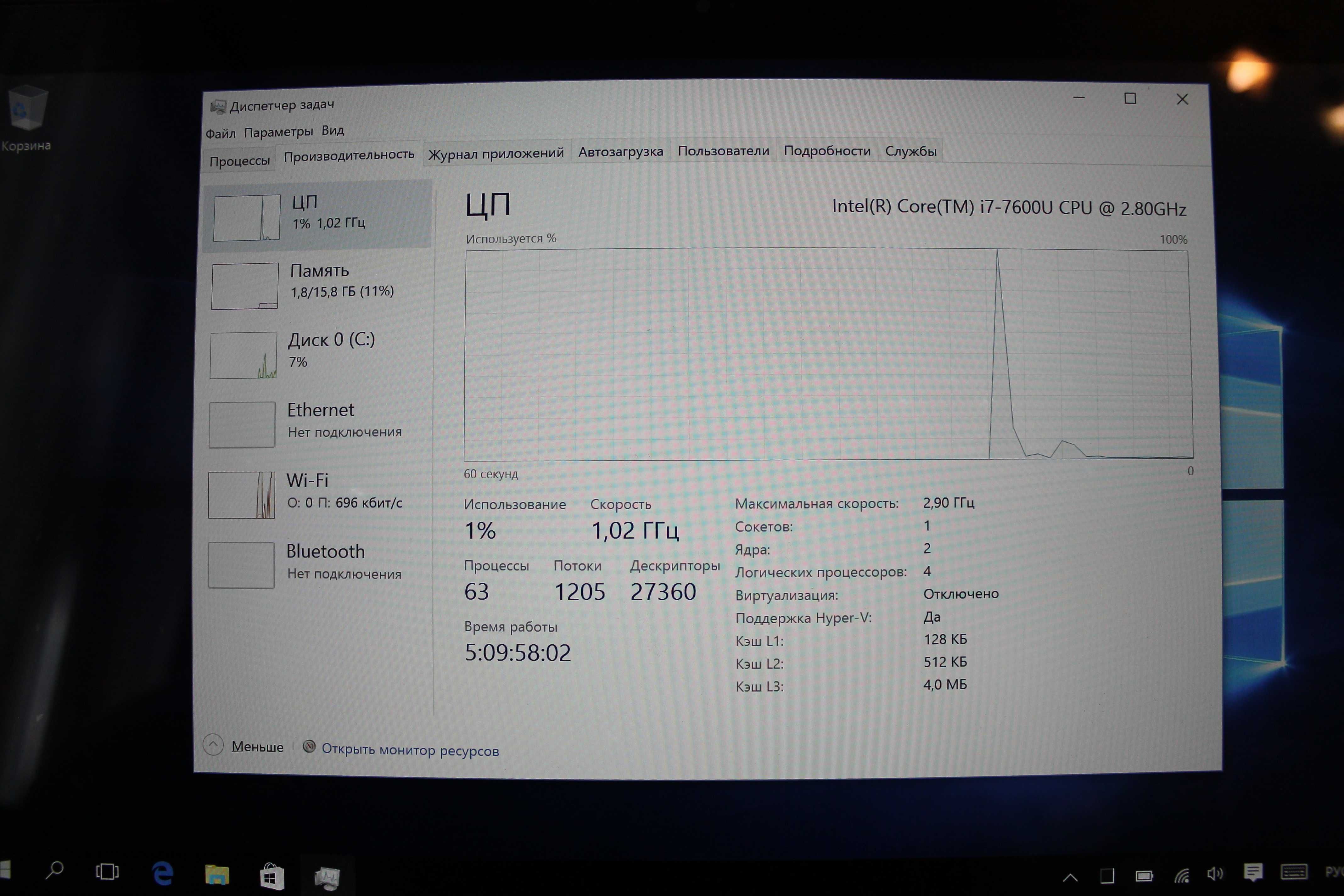Open Microsoft Store from the taskbar

click(272, 876)
